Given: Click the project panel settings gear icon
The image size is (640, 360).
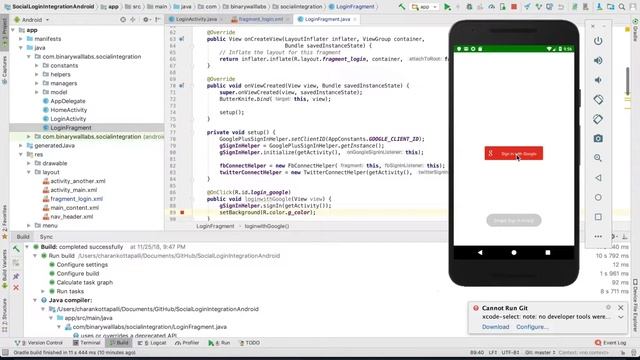Looking at the screenshot, I should pos(146,19).
